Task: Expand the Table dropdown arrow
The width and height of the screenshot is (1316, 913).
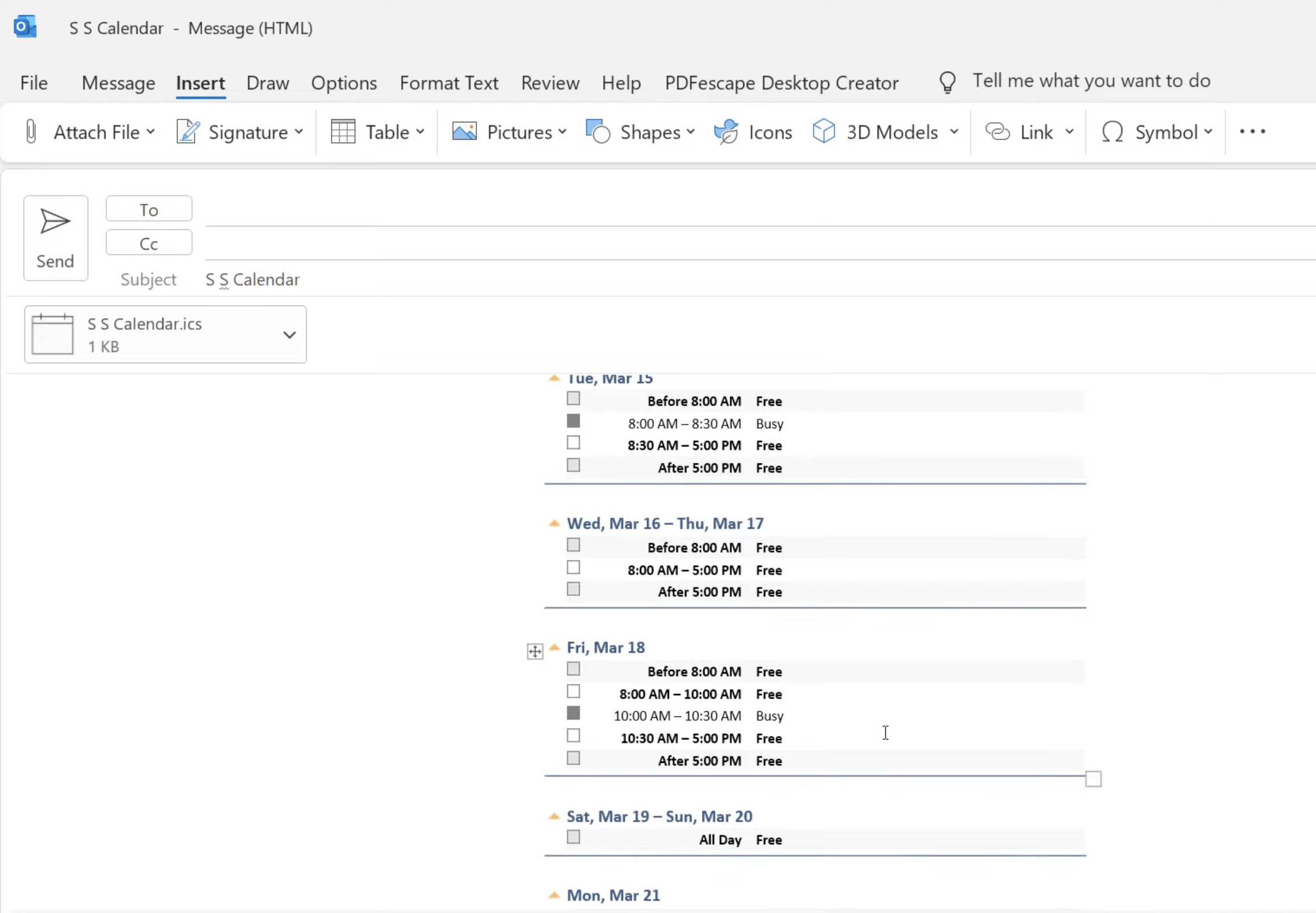Action: point(420,132)
